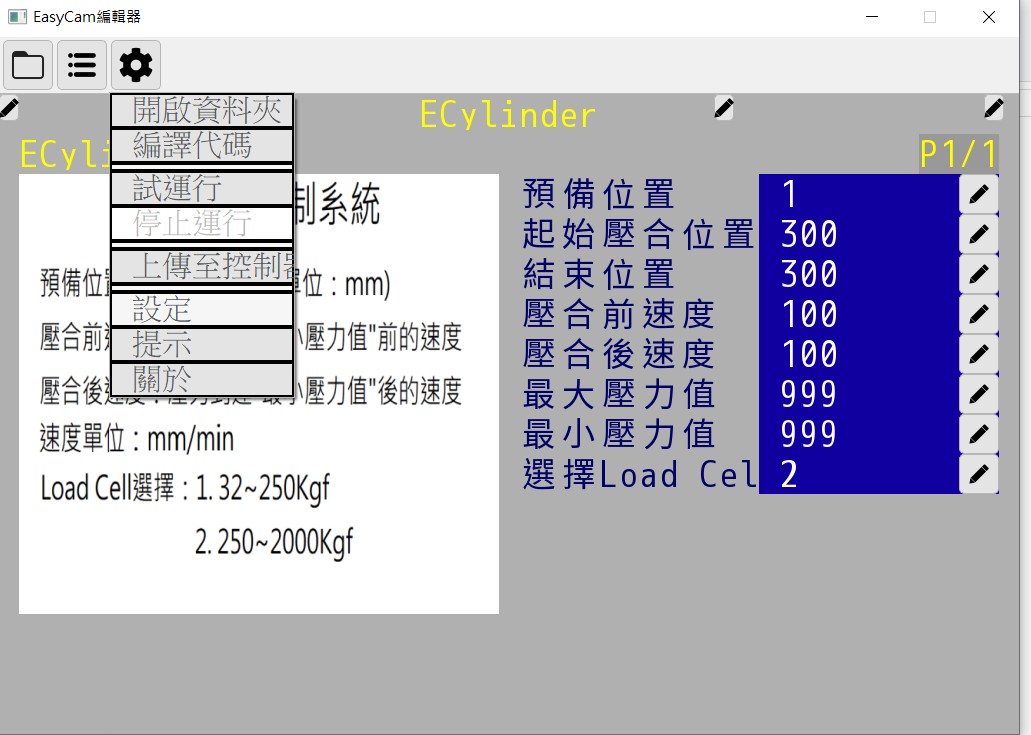Image resolution: width=1031 pixels, height=735 pixels.
Task: Click the pencil icon next to the ECylinder title
Action: 724,108
